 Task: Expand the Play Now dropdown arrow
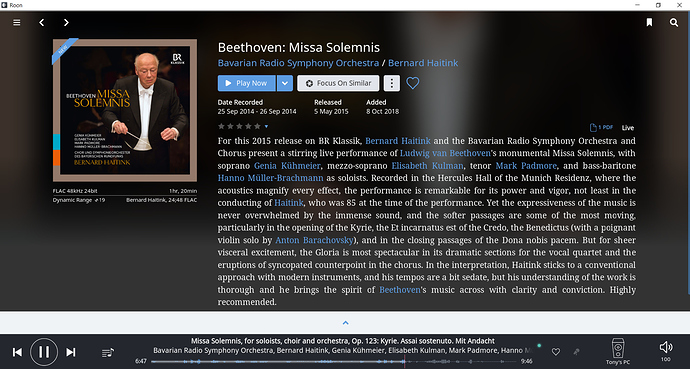[x=285, y=83]
